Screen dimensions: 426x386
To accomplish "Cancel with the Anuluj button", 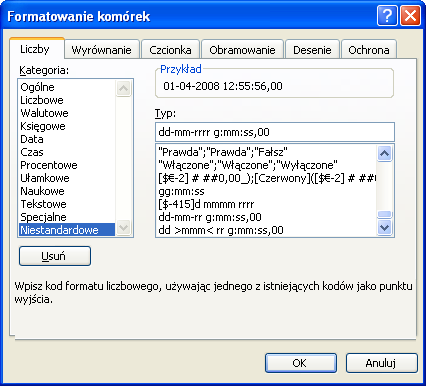I will pos(381,363).
